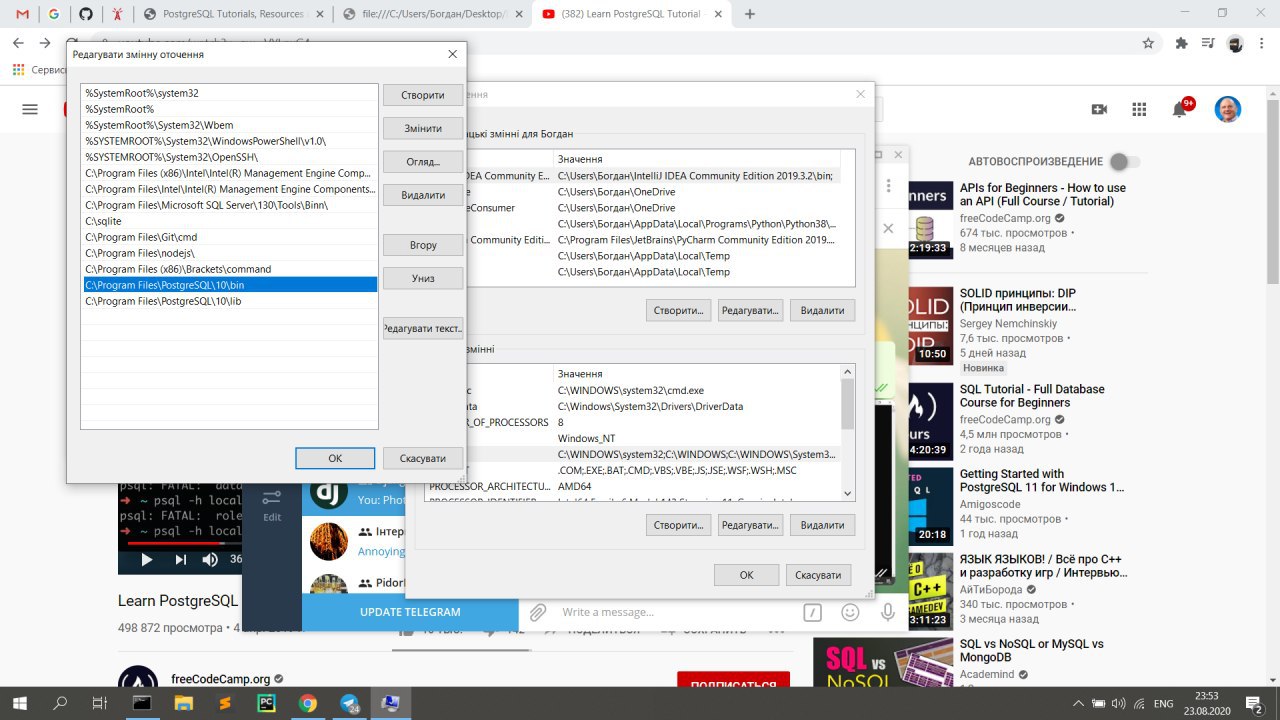1280x720 pixels.
Task: Open Task View on the taskbar
Action: pos(99,703)
